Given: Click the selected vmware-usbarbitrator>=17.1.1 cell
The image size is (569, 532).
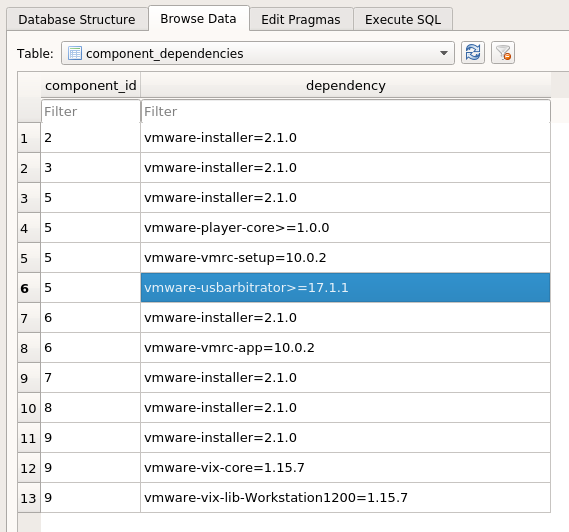Looking at the screenshot, I should point(345,288).
